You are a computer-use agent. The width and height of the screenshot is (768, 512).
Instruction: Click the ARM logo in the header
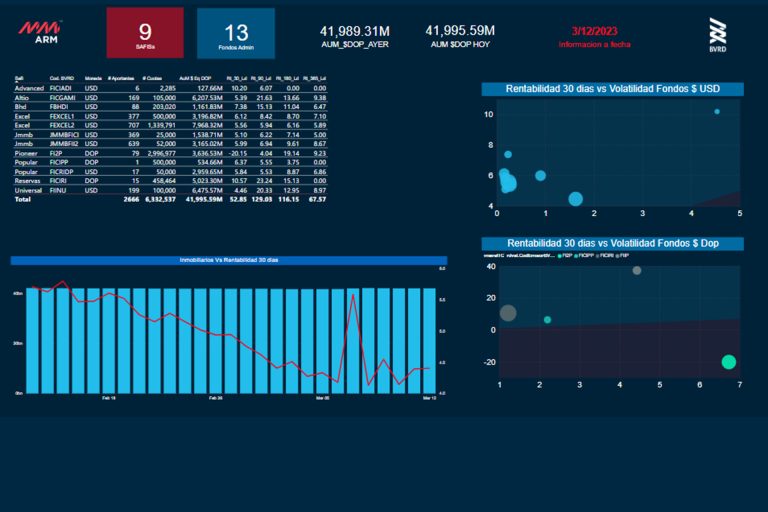(38, 32)
